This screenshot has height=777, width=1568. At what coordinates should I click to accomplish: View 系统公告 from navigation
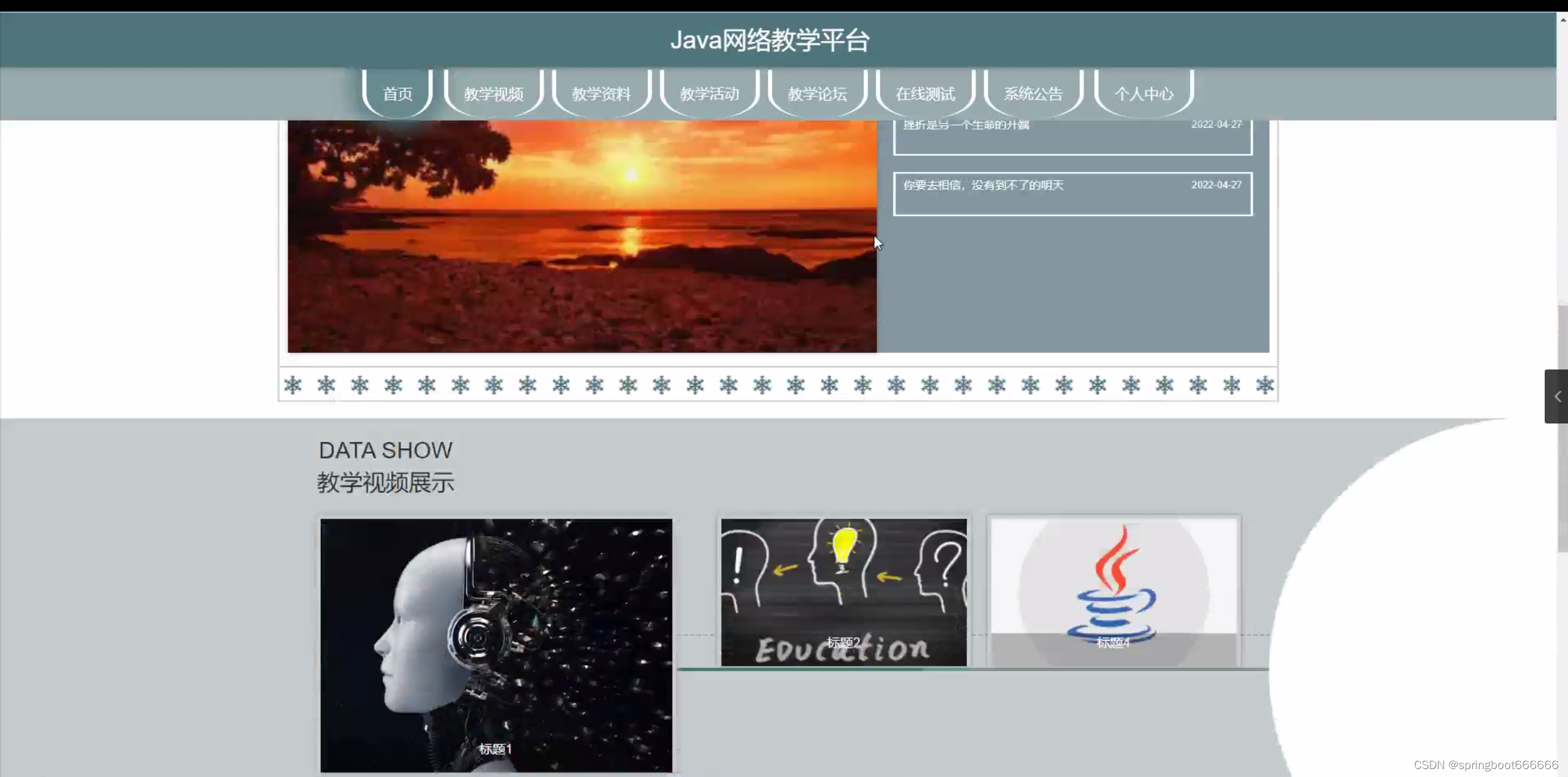click(x=1033, y=94)
